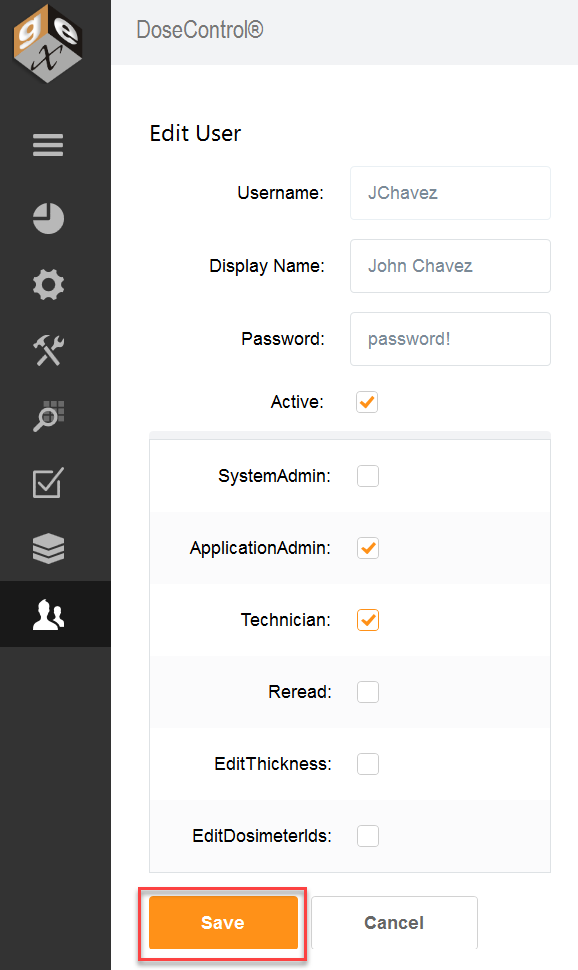Screen dimensions: 578x970
Task: Click the Cancel button
Action: 394,922
